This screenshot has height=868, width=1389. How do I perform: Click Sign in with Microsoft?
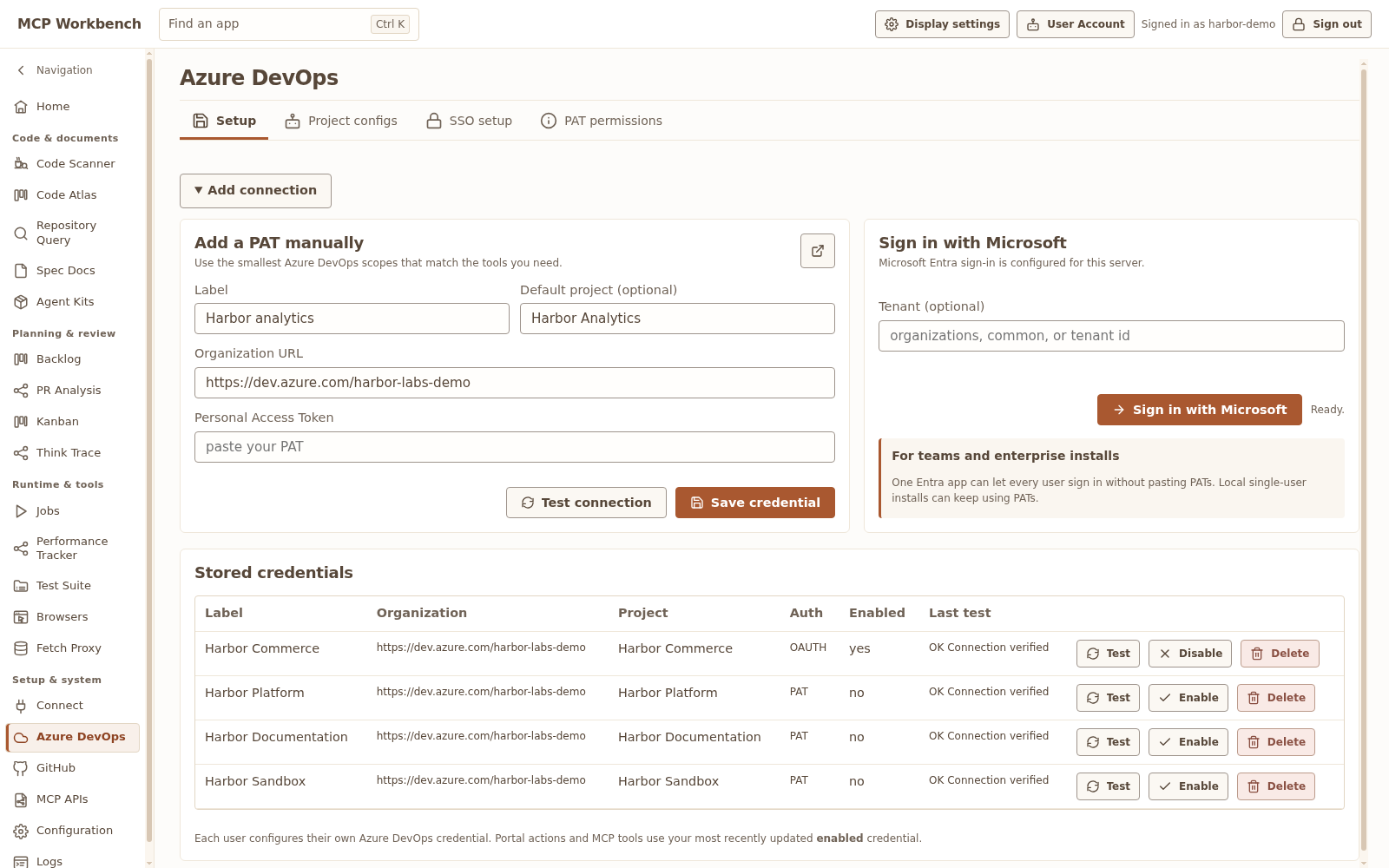coord(1200,410)
